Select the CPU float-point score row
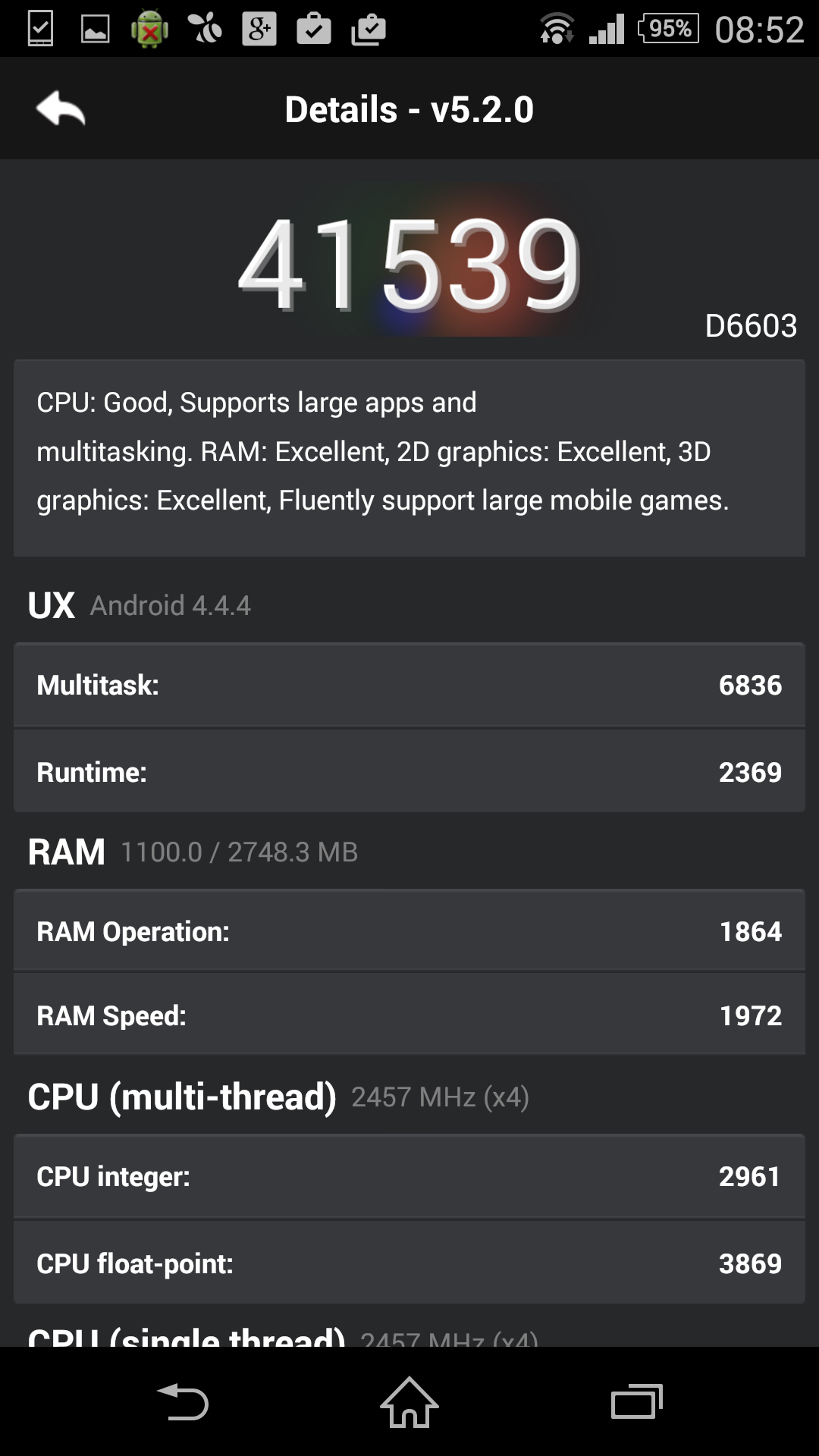Image resolution: width=819 pixels, height=1456 pixels. point(409,1263)
